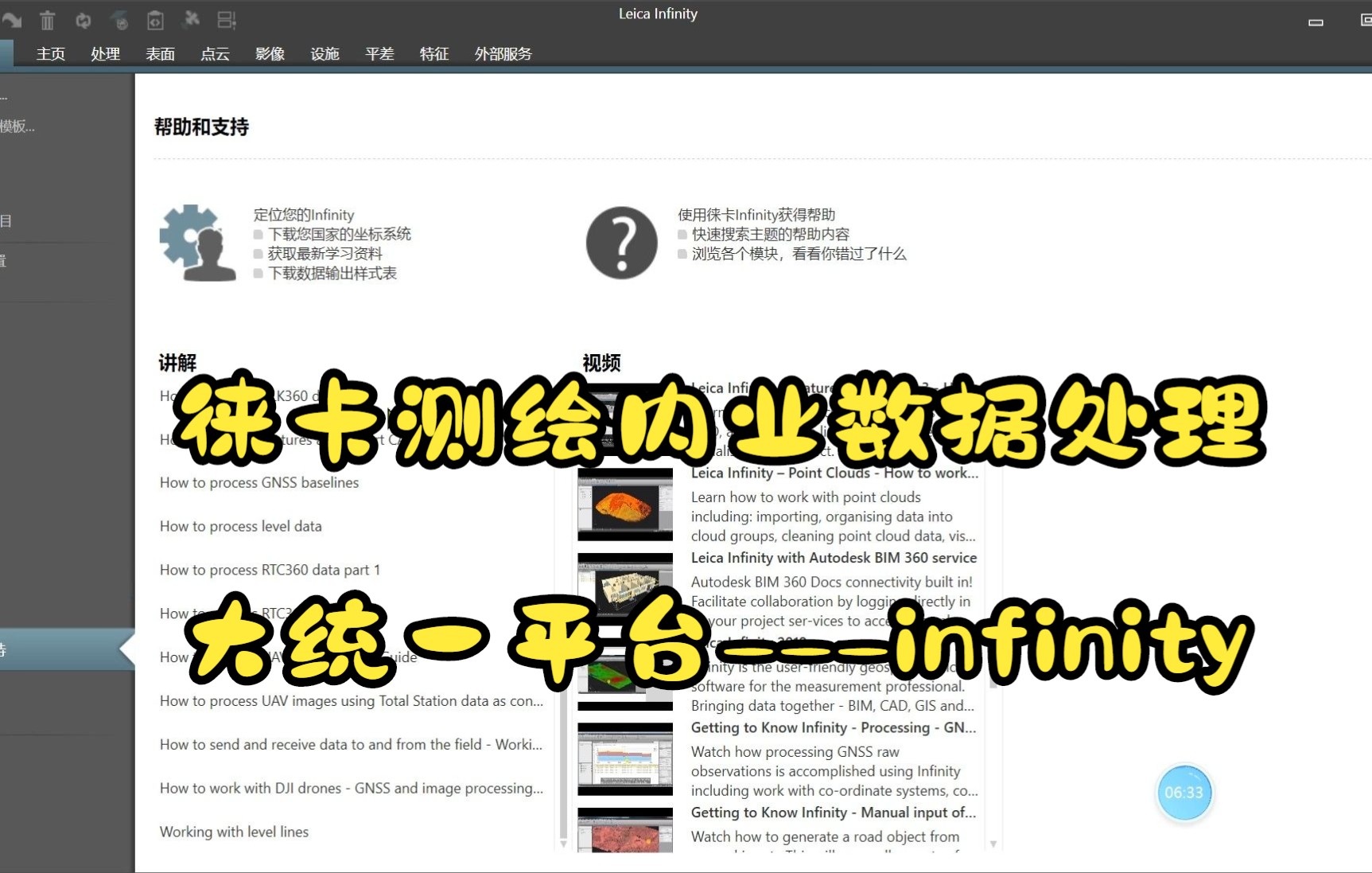Click the clipboard code icon in toolbar
This screenshot has height=873, width=1372.
155,20
